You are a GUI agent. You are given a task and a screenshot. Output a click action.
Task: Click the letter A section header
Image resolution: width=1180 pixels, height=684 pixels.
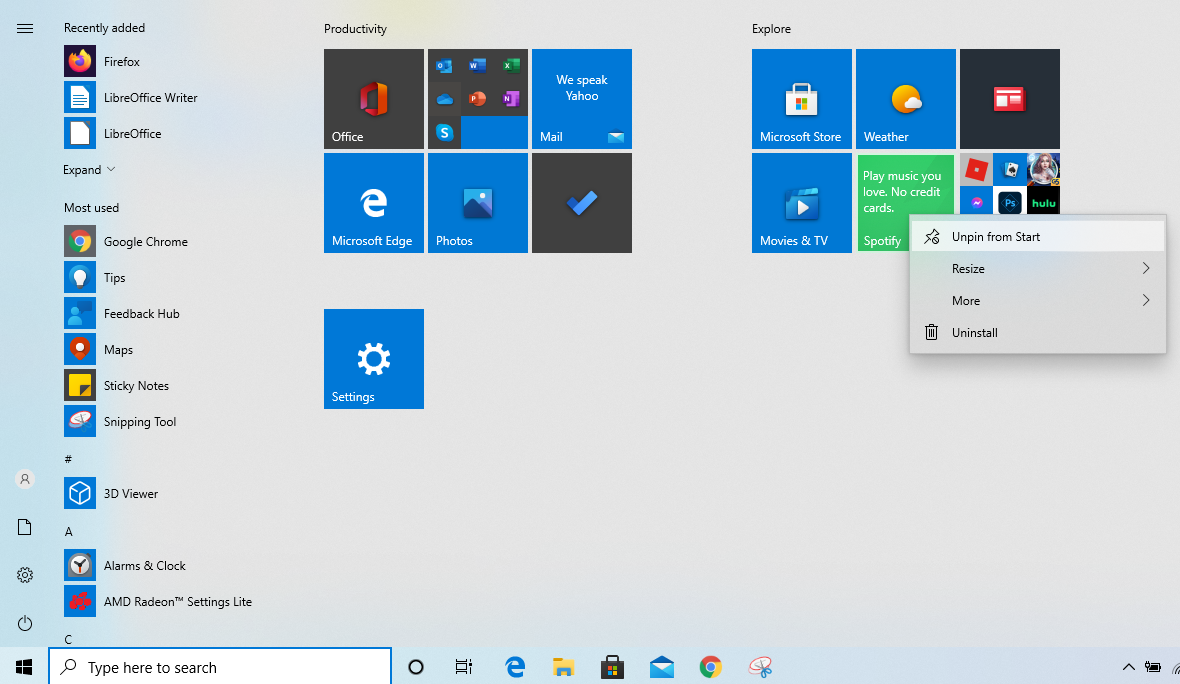(x=68, y=532)
